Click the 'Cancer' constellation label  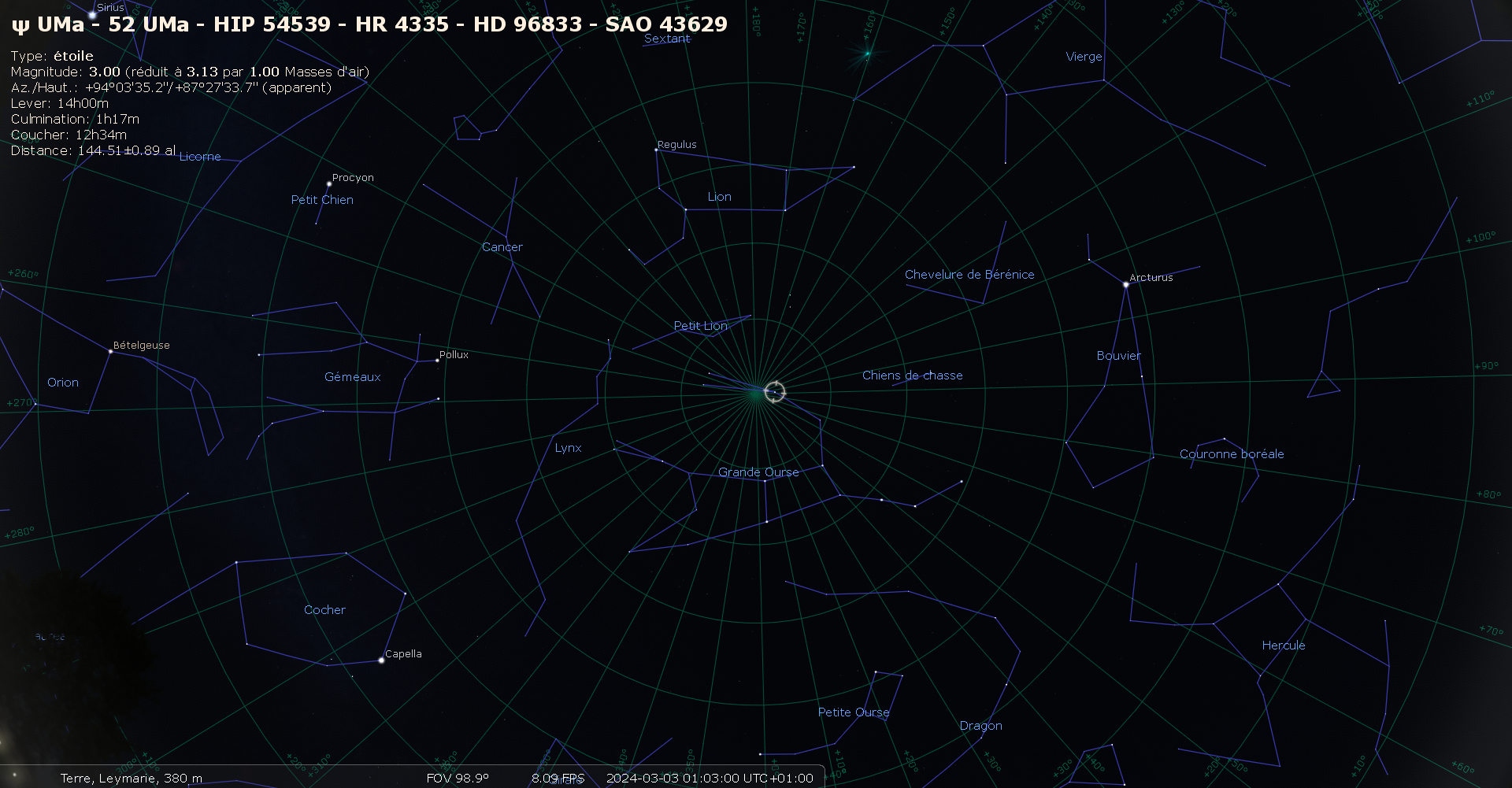502,247
